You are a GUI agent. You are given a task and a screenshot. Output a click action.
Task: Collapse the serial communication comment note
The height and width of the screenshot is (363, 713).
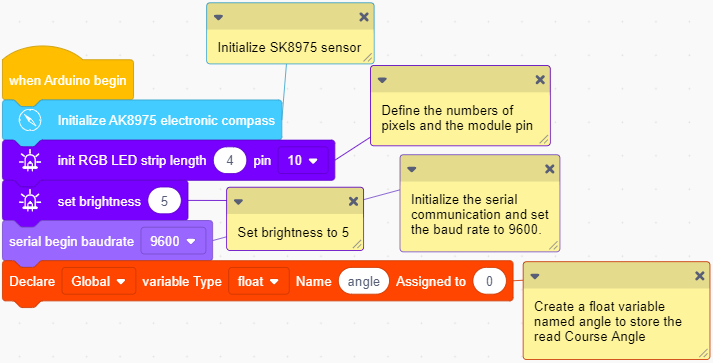point(412,169)
